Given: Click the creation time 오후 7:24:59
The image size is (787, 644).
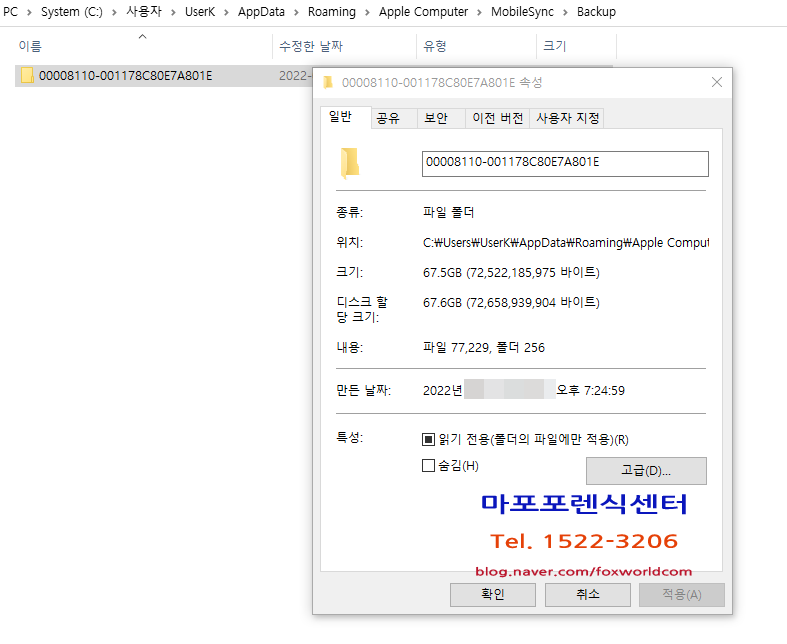Looking at the screenshot, I should [x=590, y=391].
